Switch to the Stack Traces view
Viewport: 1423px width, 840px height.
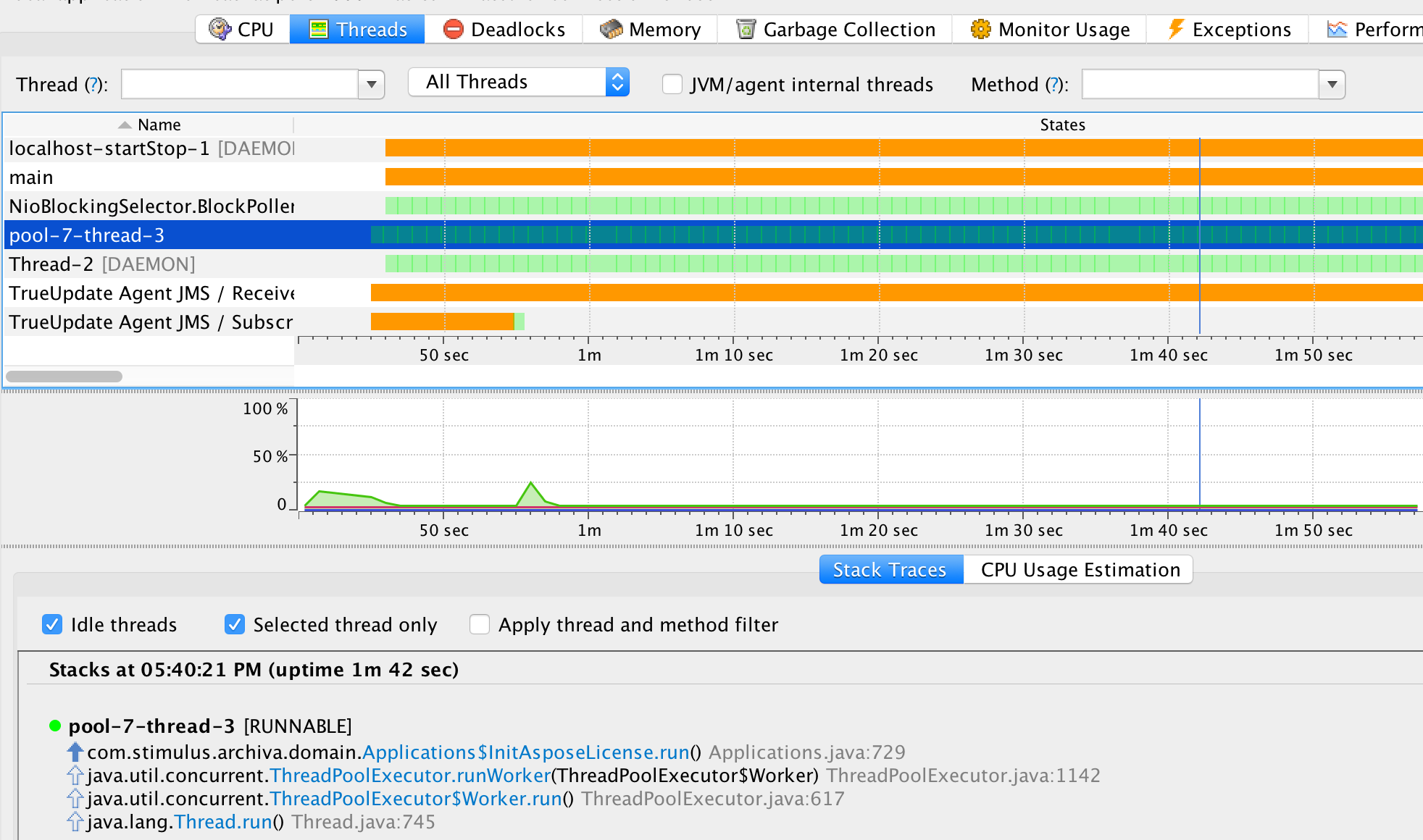coord(890,570)
